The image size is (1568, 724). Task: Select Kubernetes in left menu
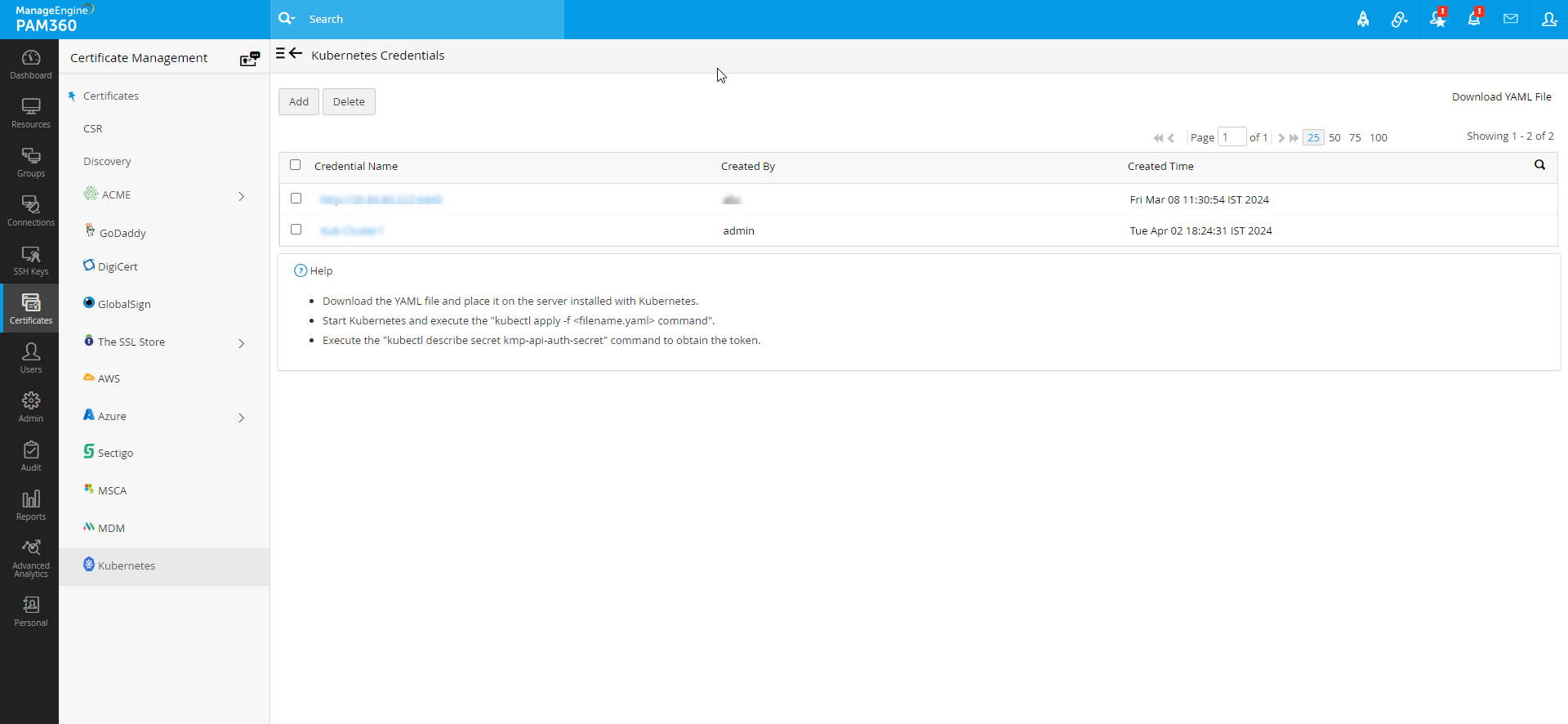(164, 566)
